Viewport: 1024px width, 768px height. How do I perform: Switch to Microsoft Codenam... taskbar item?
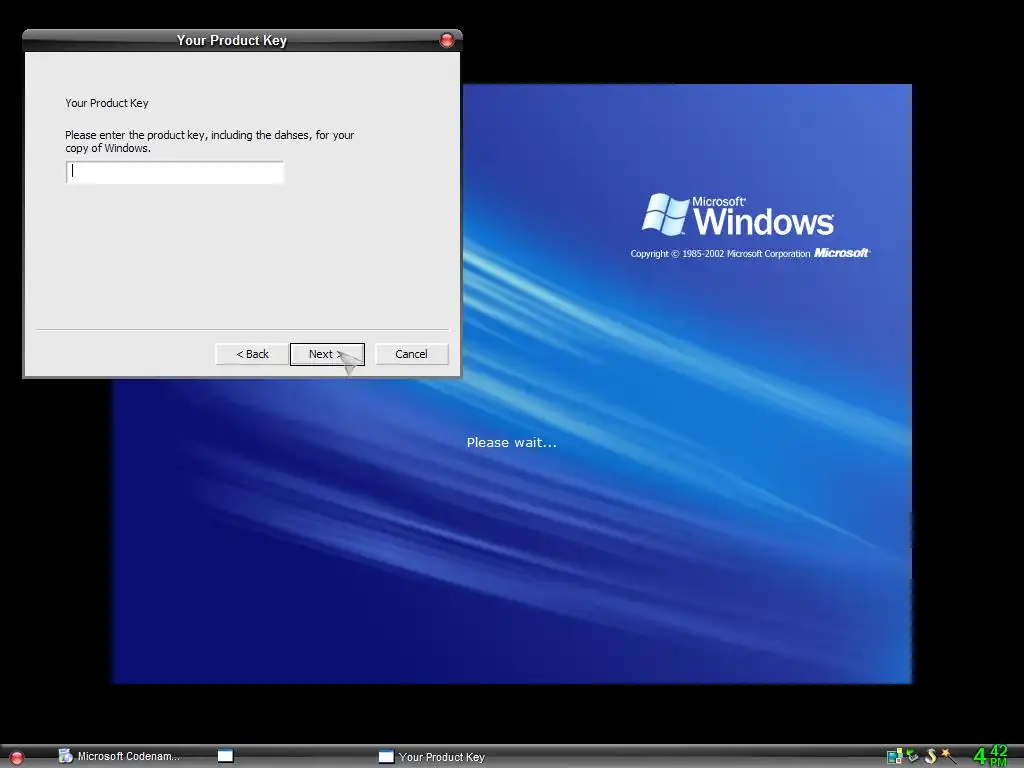[x=119, y=756]
